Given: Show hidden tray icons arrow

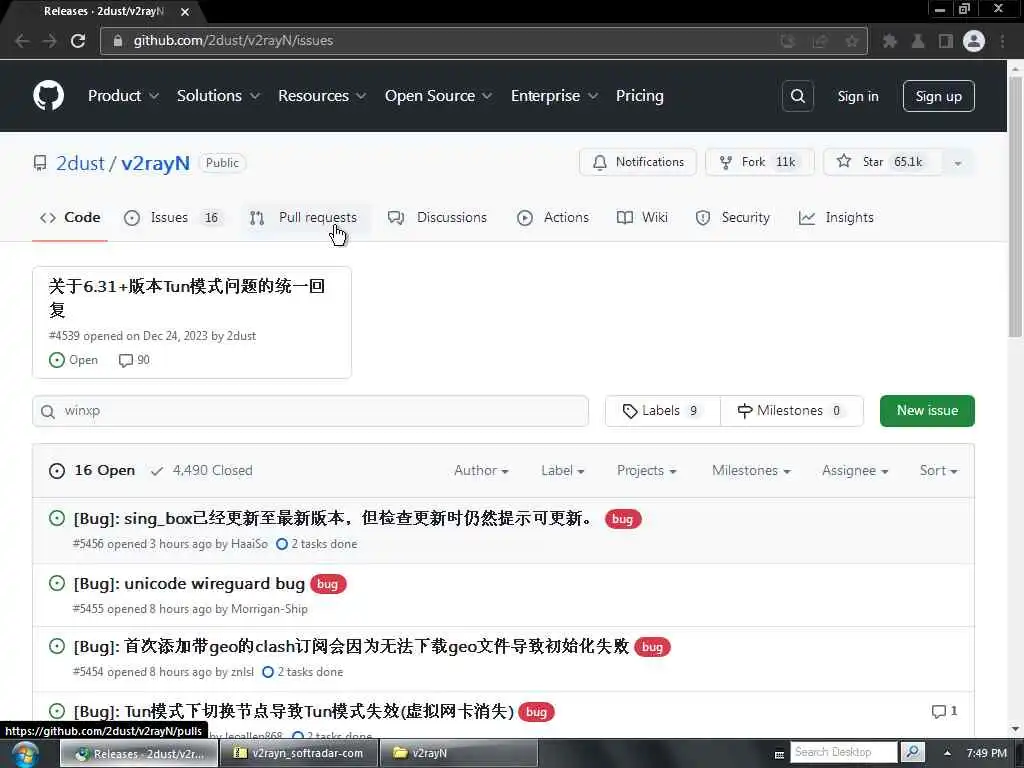Looking at the screenshot, I should click(947, 753).
